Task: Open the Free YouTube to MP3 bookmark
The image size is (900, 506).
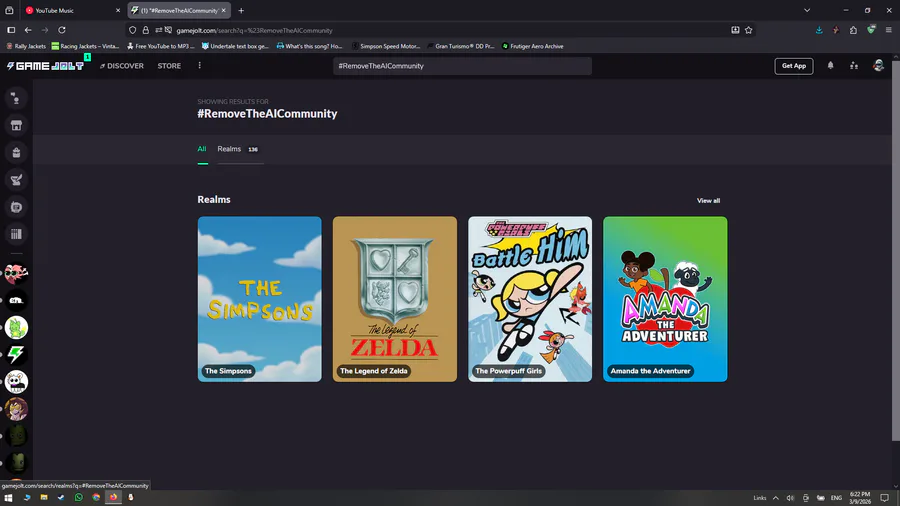Action: pyautogui.click(x=161, y=46)
